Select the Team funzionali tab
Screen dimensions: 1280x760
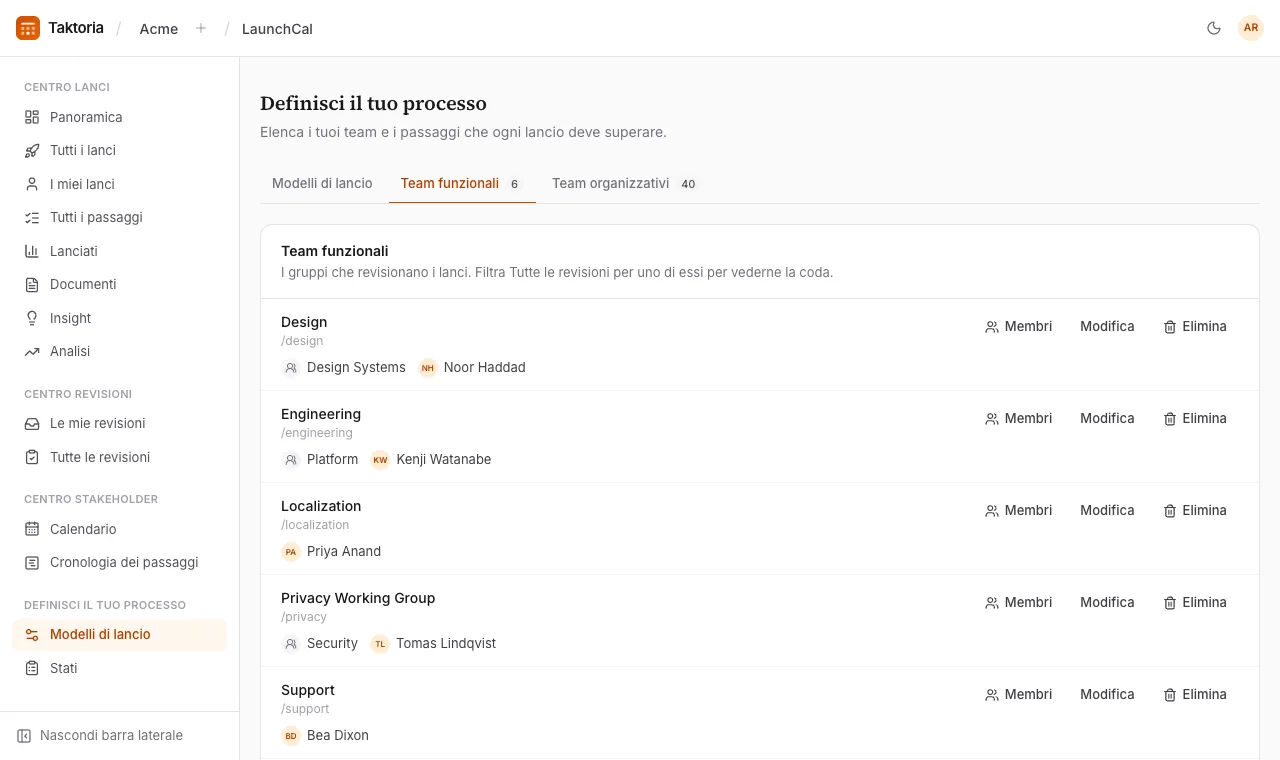click(x=462, y=183)
